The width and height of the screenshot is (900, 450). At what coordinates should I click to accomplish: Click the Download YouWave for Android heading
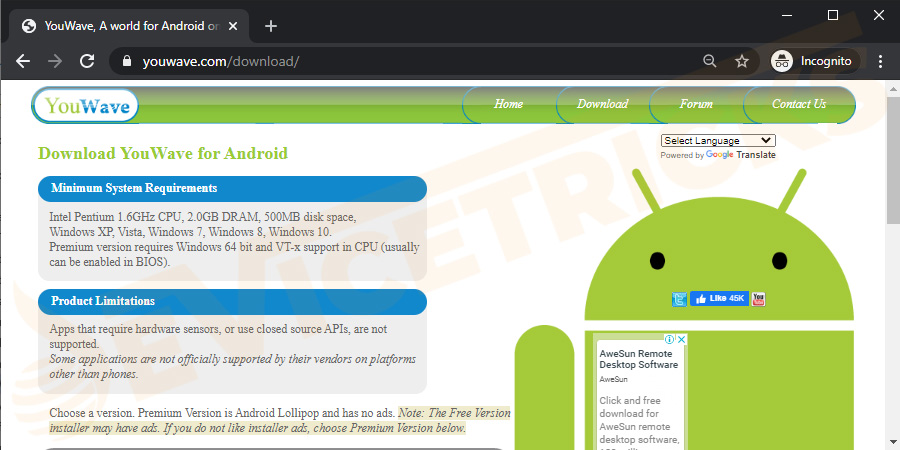click(x=162, y=153)
